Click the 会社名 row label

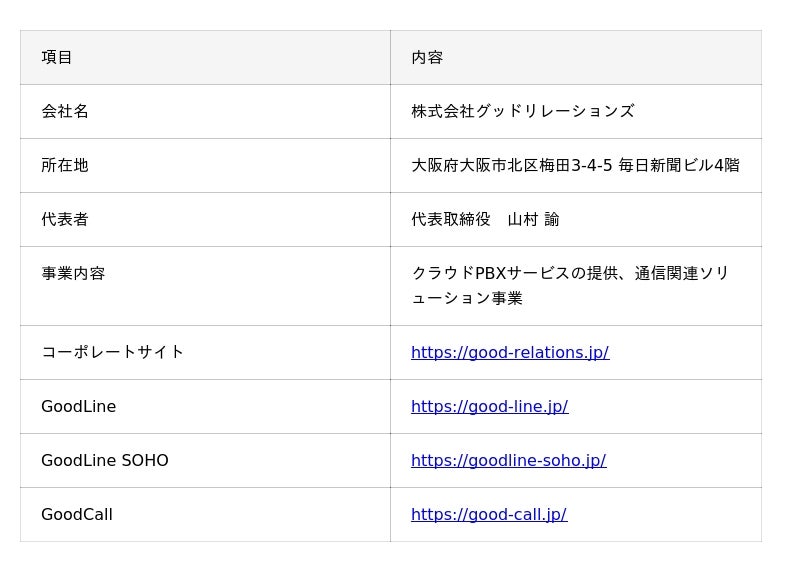click(65, 112)
